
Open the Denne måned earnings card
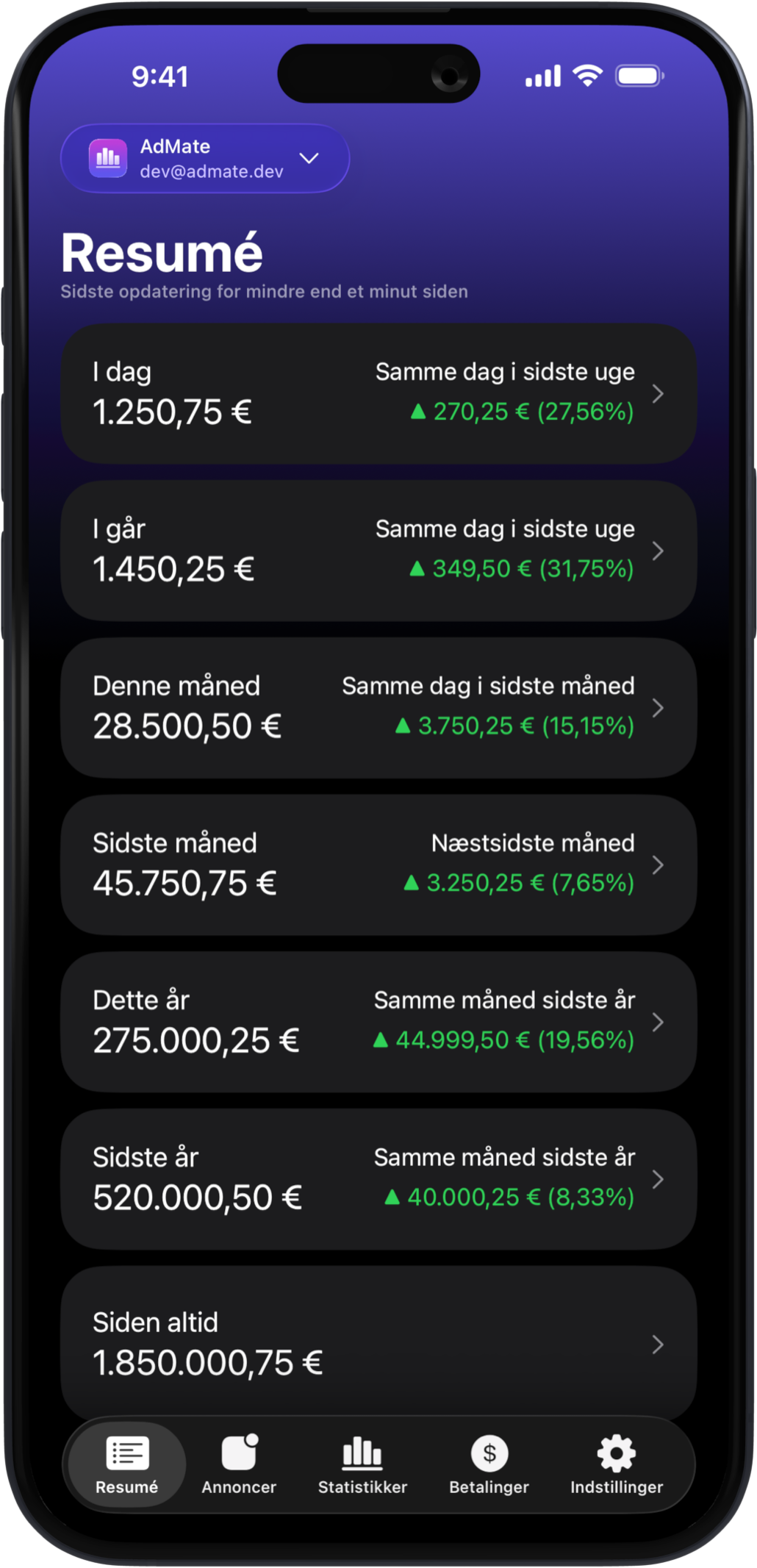coord(378,707)
